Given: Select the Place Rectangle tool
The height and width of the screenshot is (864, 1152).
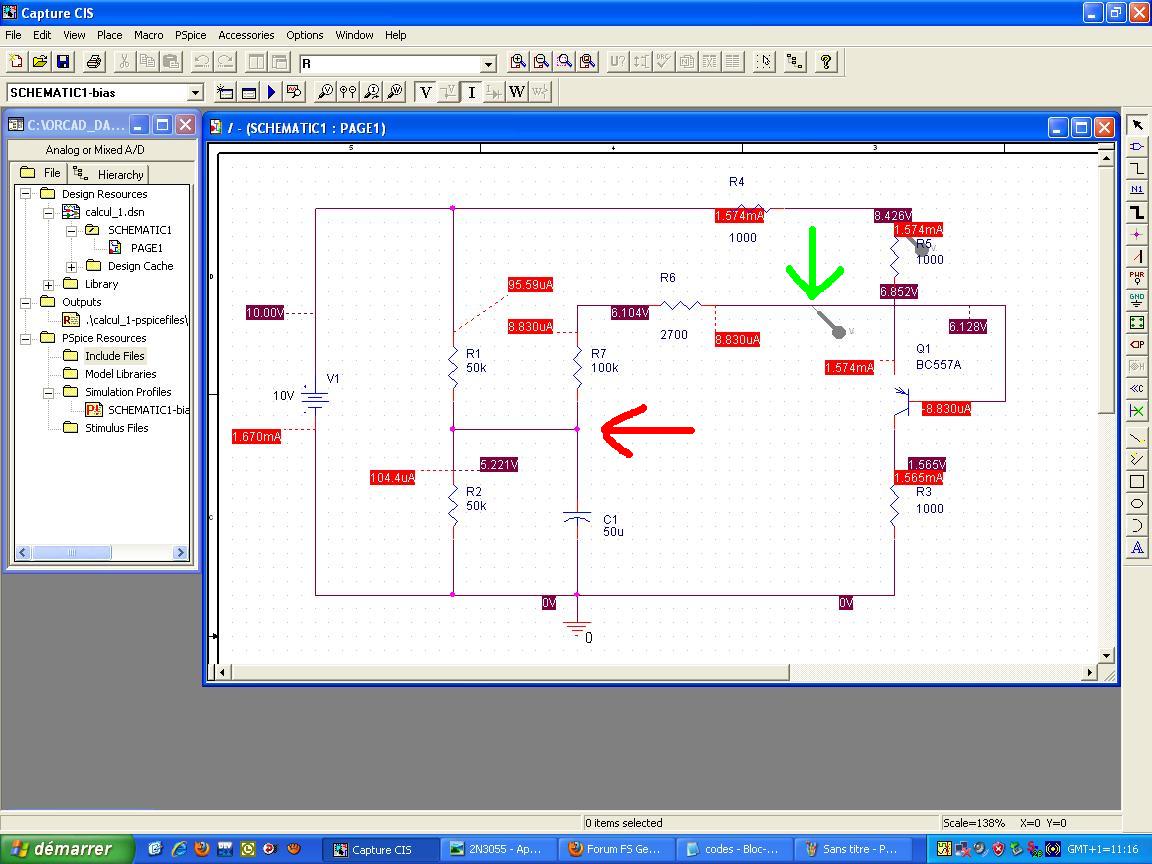Looking at the screenshot, I should (x=1137, y=482).
